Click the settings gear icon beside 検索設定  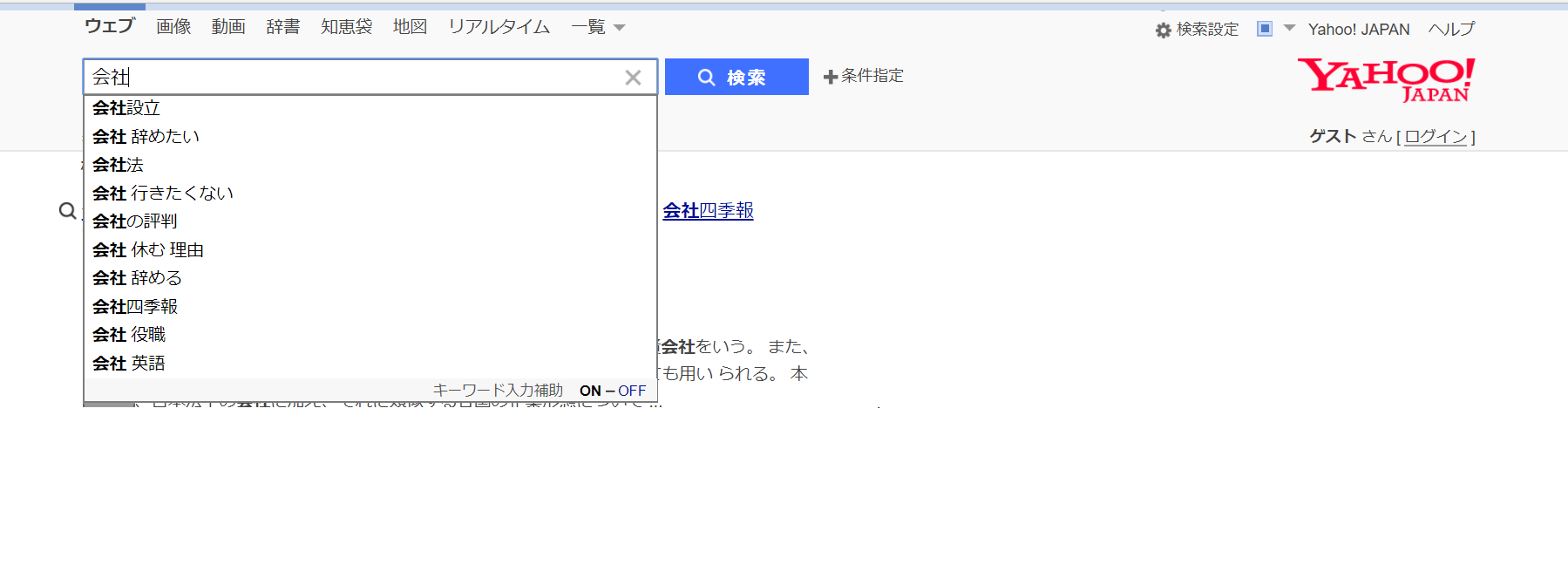1163,31
